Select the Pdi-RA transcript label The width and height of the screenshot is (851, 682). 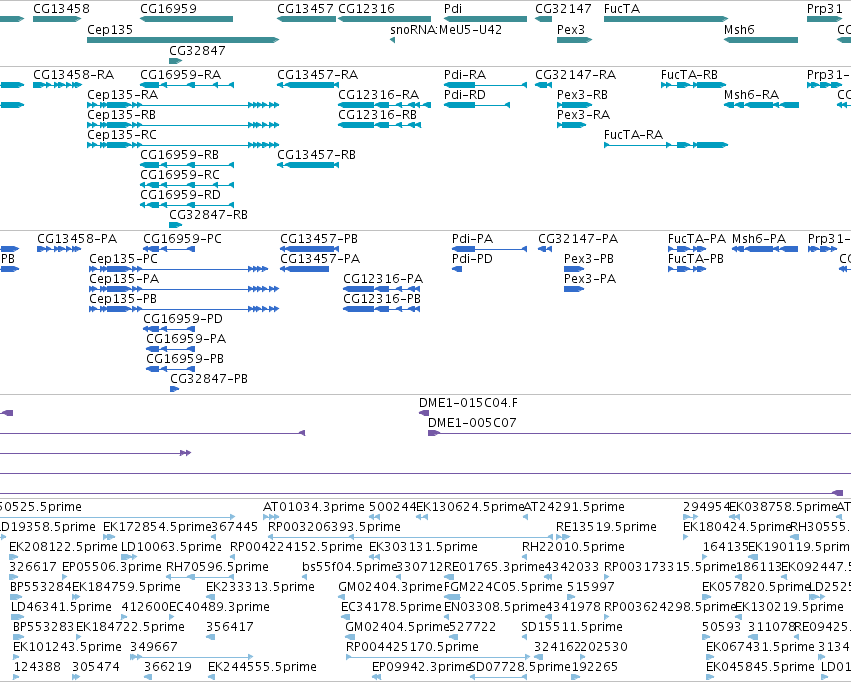pos(465,75)
